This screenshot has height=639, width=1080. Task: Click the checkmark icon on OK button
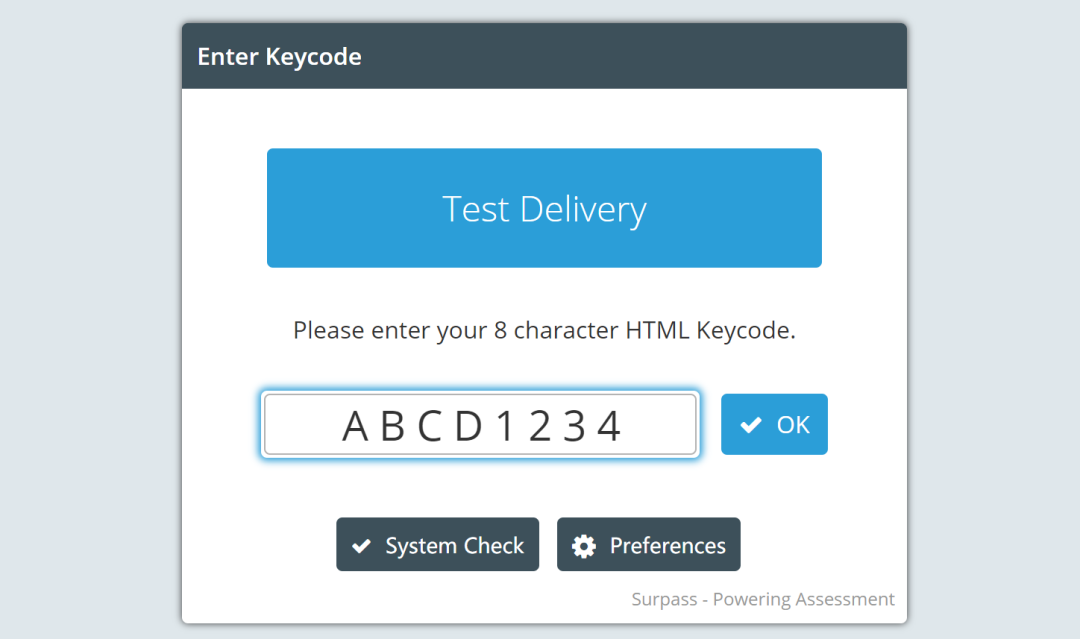point(750,425)
